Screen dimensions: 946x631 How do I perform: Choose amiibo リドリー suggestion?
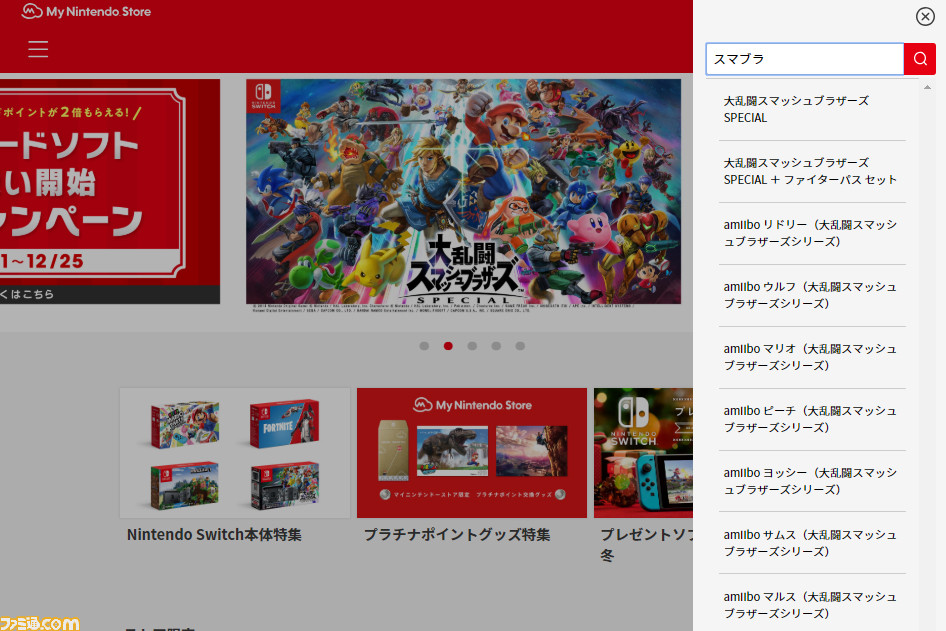(811, 233)
